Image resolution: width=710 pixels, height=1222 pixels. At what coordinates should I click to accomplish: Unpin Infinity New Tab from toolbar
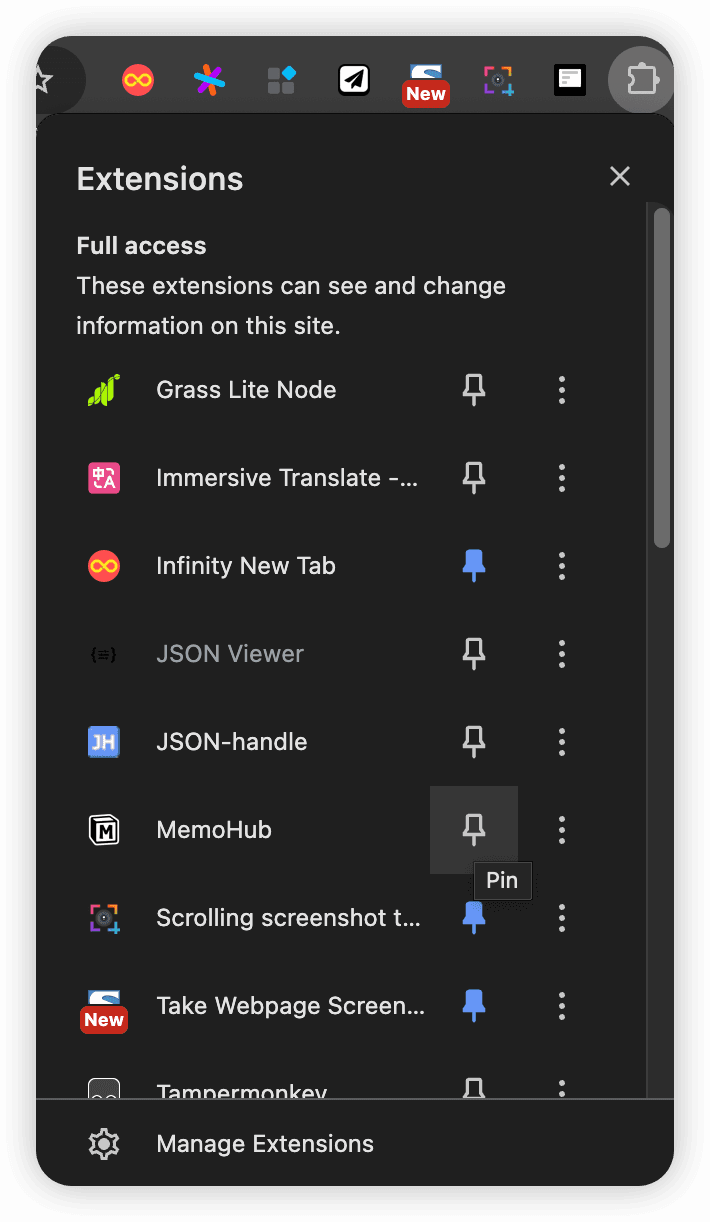pos(474,566)
